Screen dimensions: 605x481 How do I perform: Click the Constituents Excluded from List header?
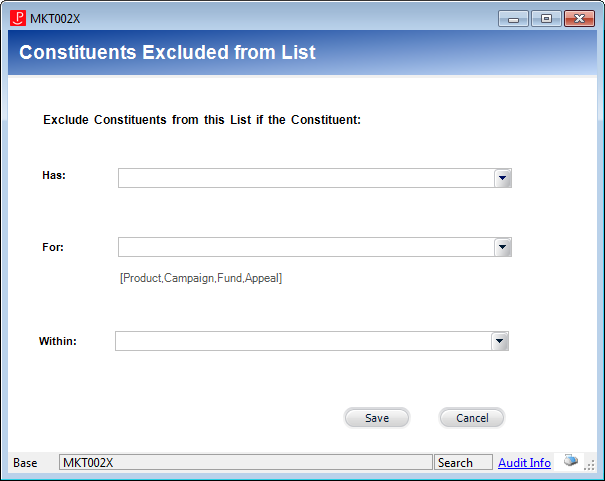[x=167, y=52]
